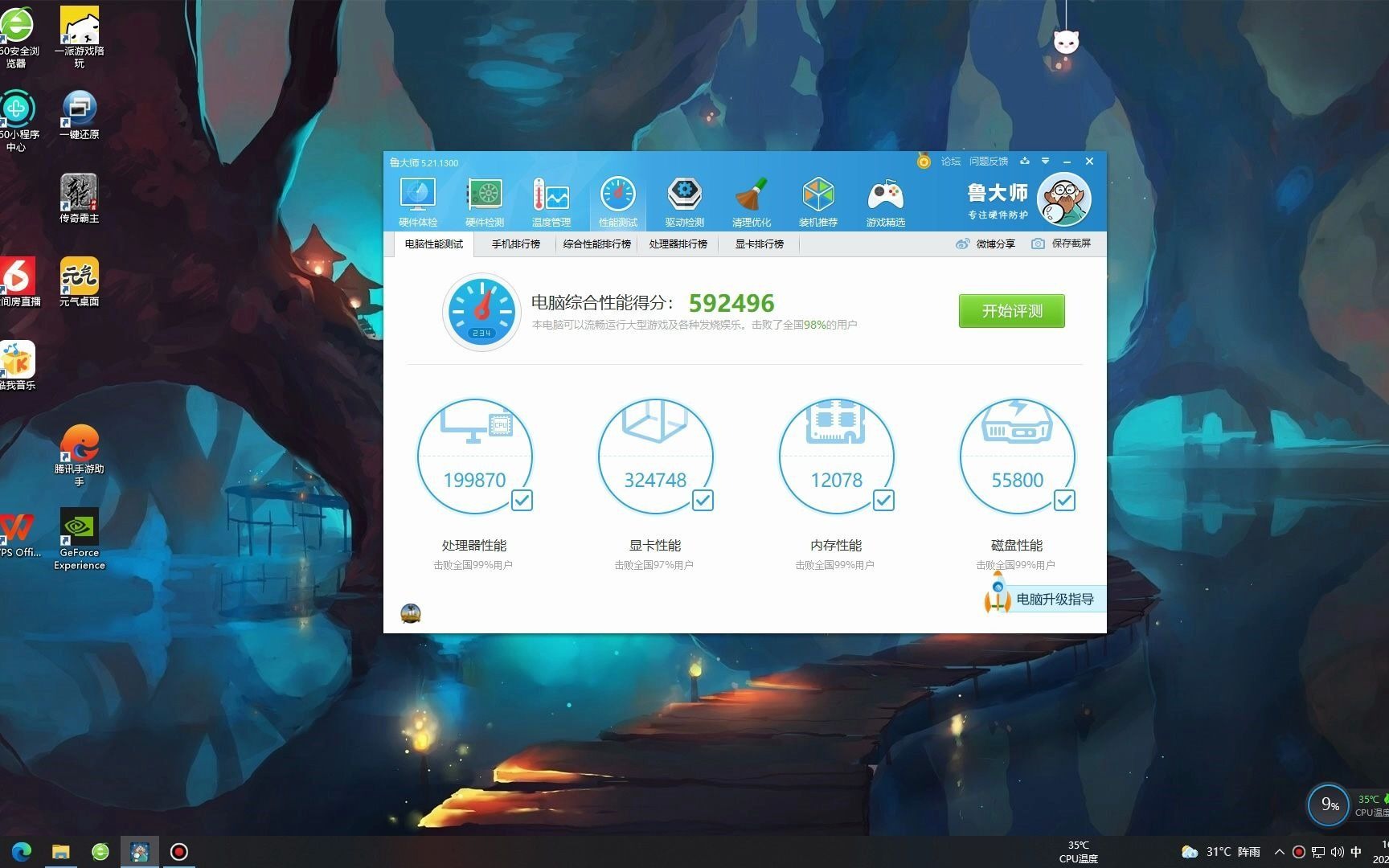Screen dimensions: 1389x868
Task: Open the 一键还原 desktop shortcut
Action: click(79, 114)
